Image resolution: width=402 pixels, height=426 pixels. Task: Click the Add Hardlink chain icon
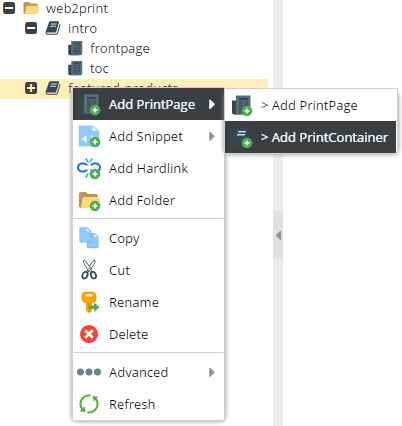point(89,168)
